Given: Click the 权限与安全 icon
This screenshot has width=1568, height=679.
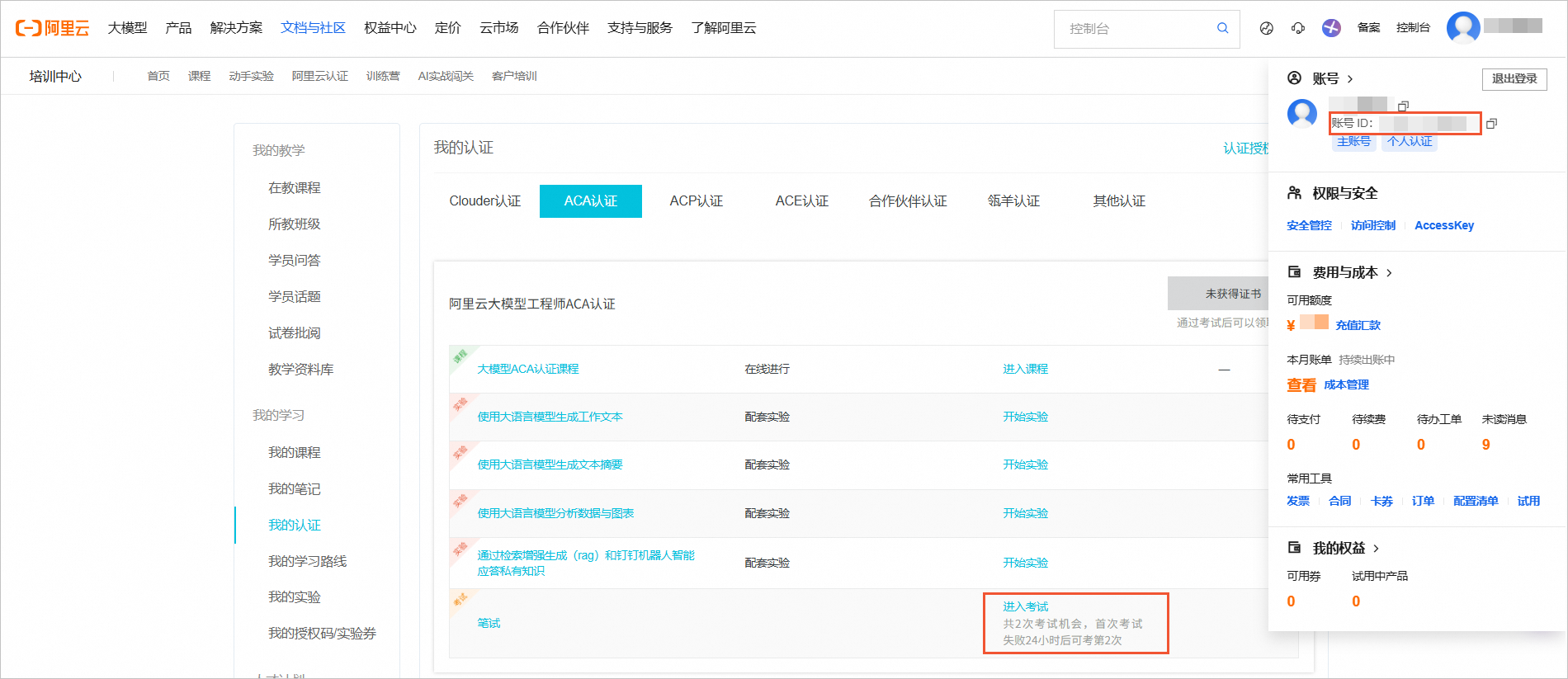Looking at the screenshot, I should pyautogui.click(x=1294, y=193).
